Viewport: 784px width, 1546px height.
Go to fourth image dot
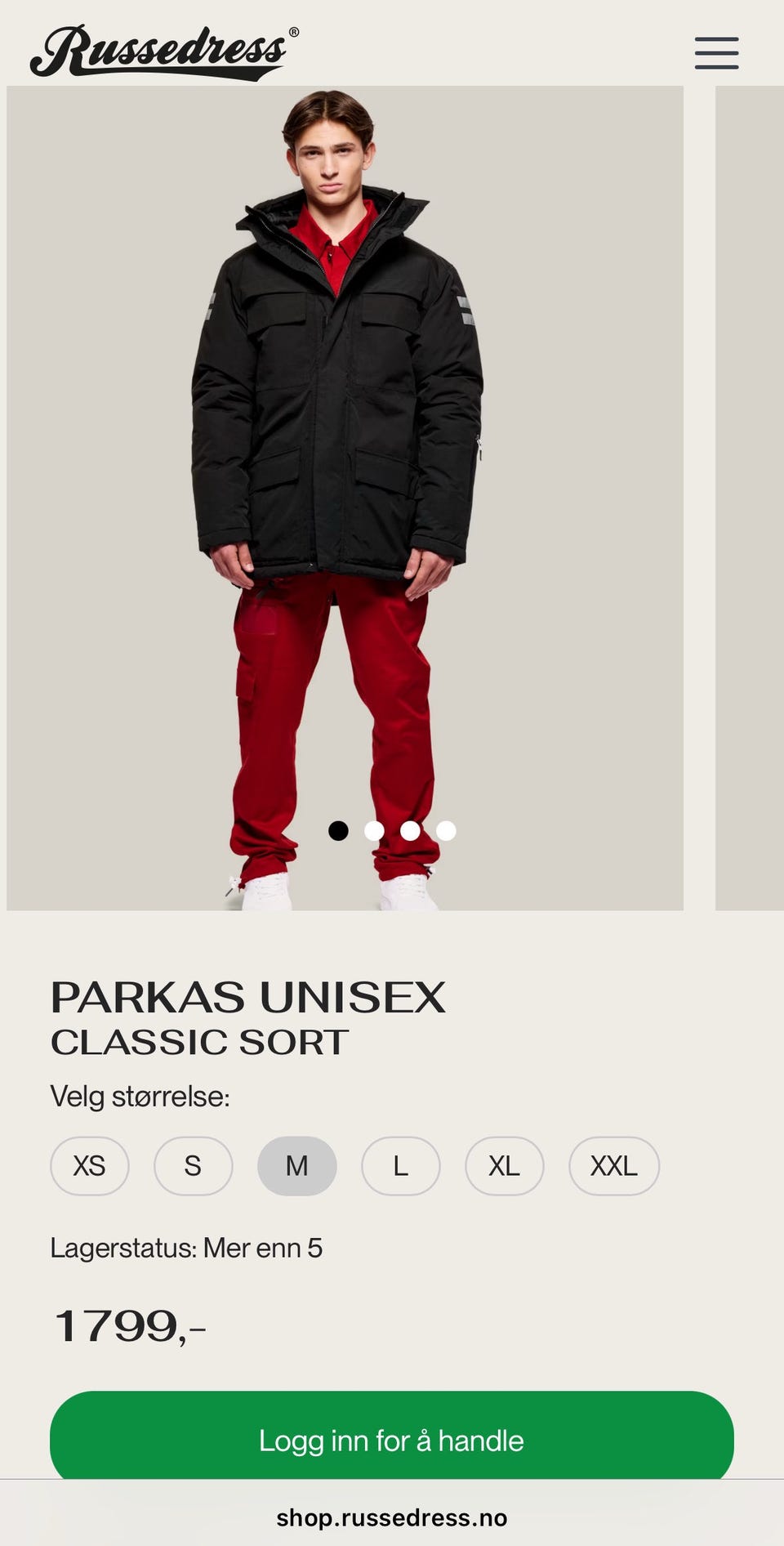[x=446, y=830]
